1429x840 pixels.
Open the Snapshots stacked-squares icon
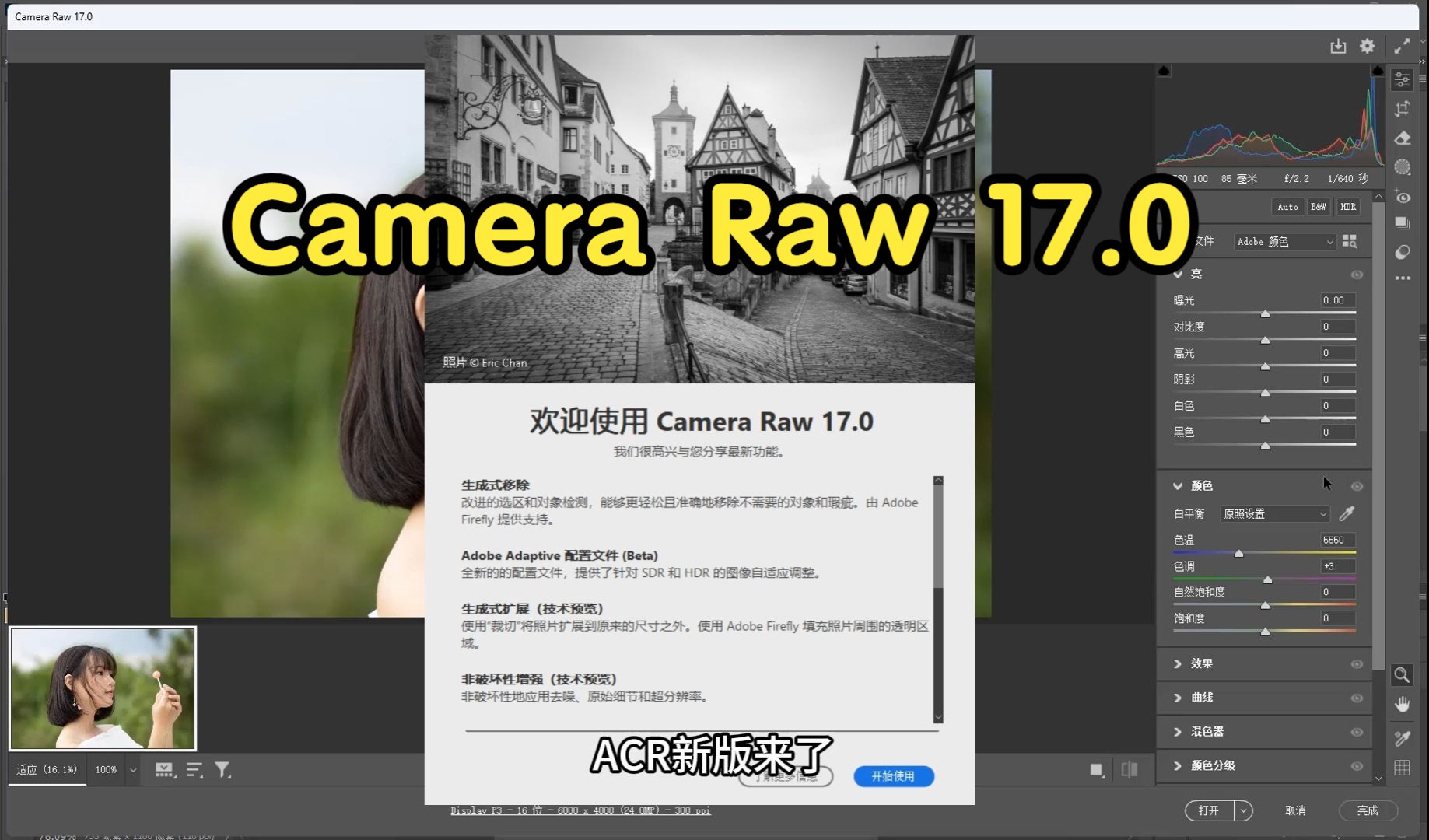coord(1403,224)
